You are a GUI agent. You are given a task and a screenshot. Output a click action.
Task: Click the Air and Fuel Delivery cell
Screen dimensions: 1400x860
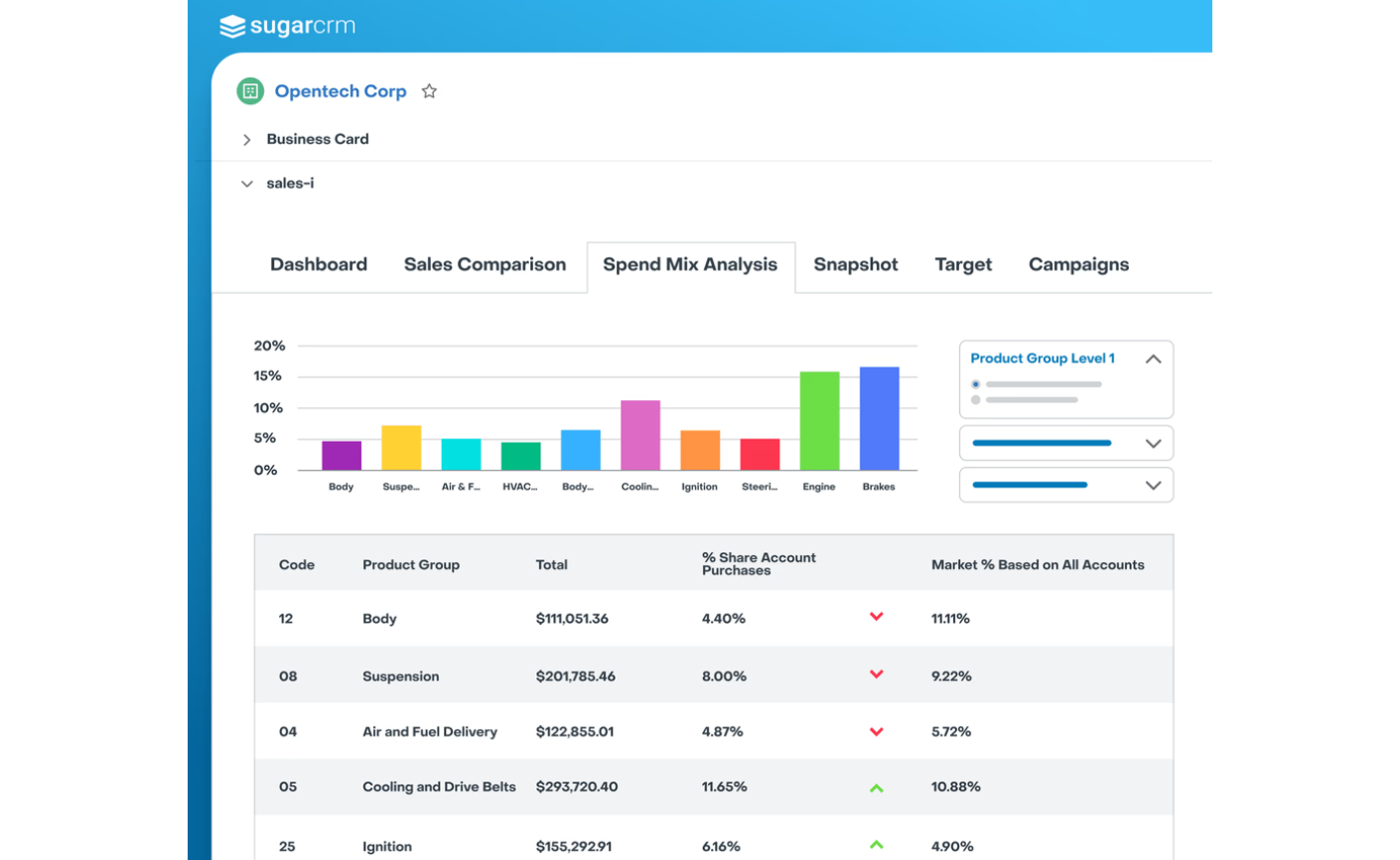(430, 732)
